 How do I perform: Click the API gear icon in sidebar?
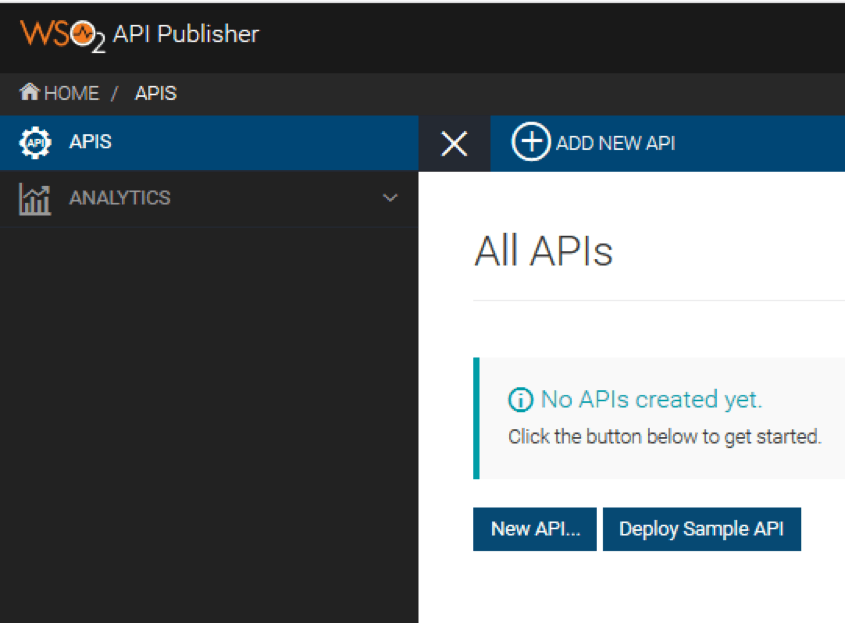[36, 142]
